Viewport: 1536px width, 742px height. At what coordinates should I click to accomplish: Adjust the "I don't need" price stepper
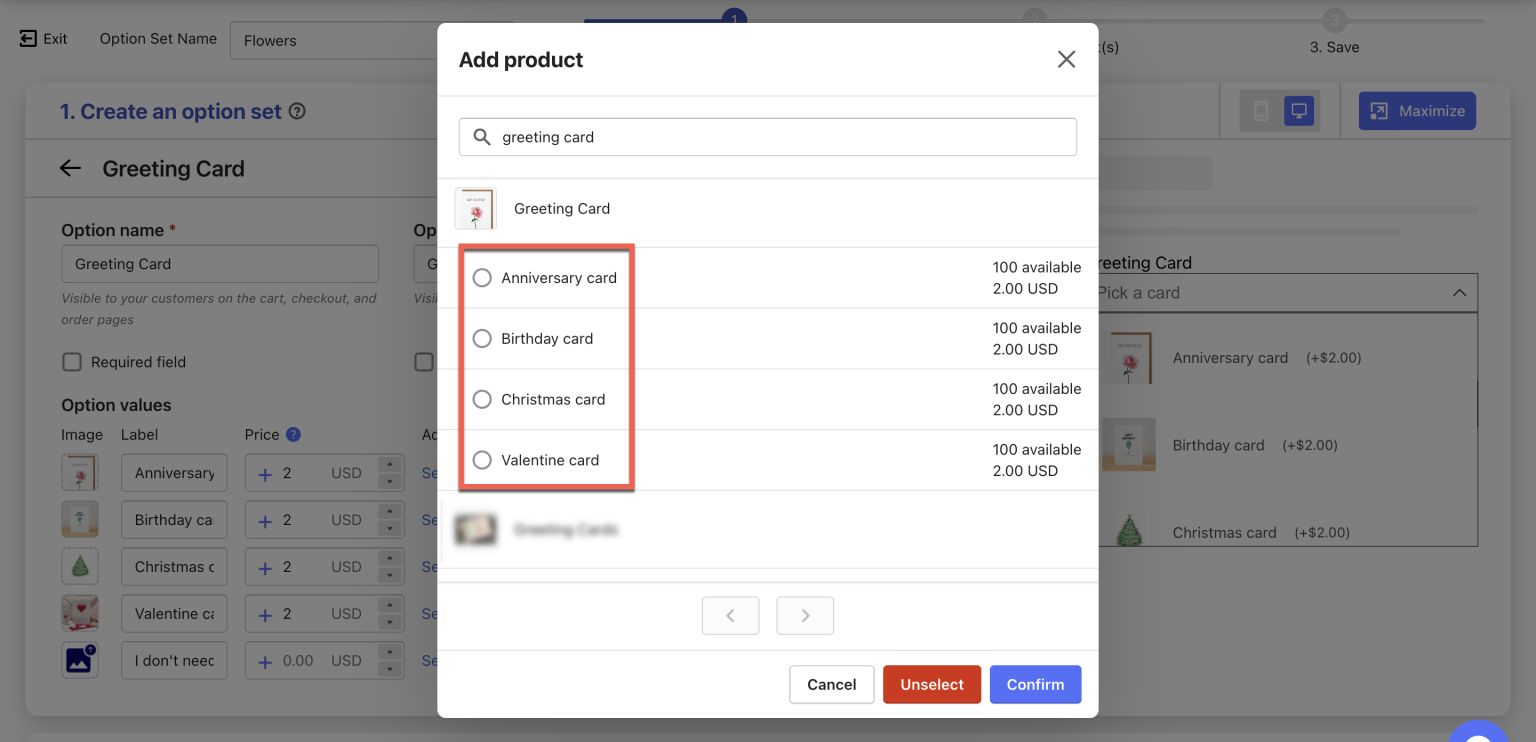390,661
